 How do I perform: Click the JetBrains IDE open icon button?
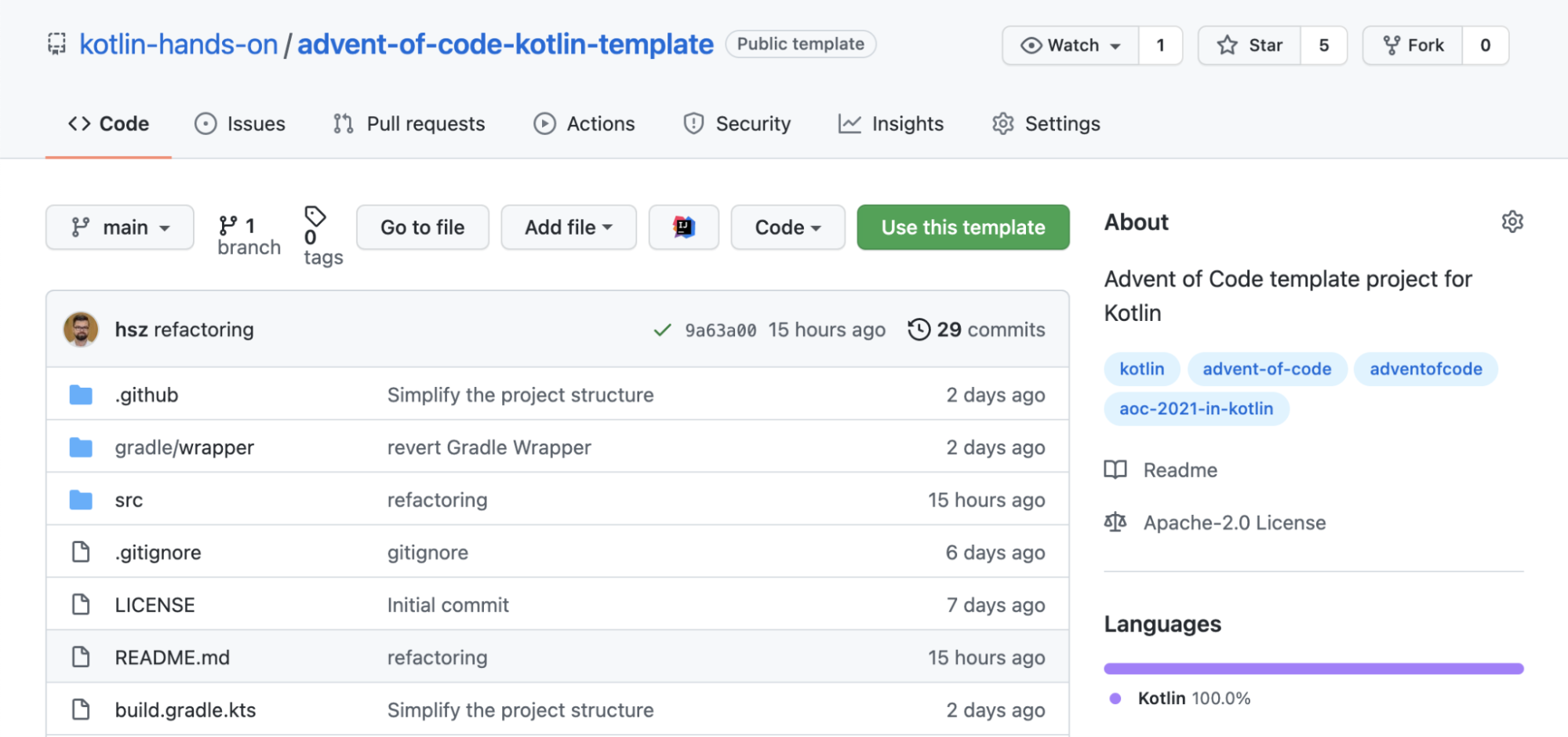[684, 228]
